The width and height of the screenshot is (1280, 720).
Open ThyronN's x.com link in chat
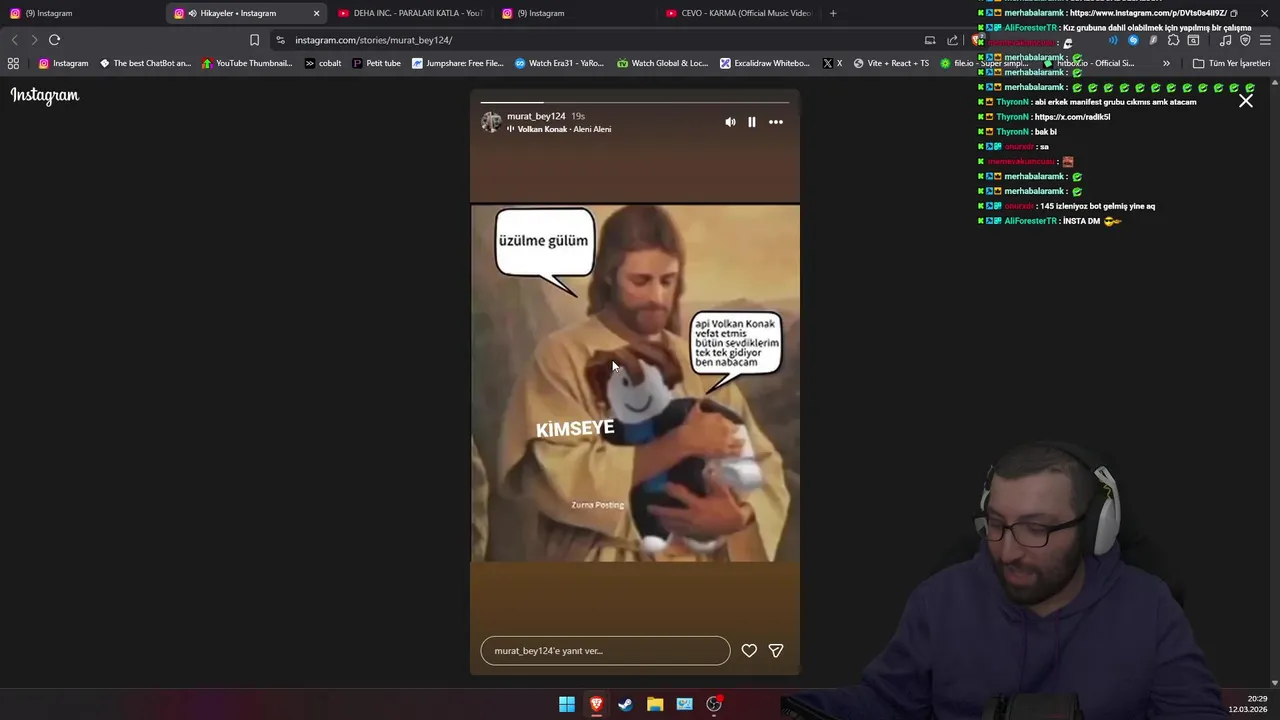pyautogui.click(x=1072, y=117)
